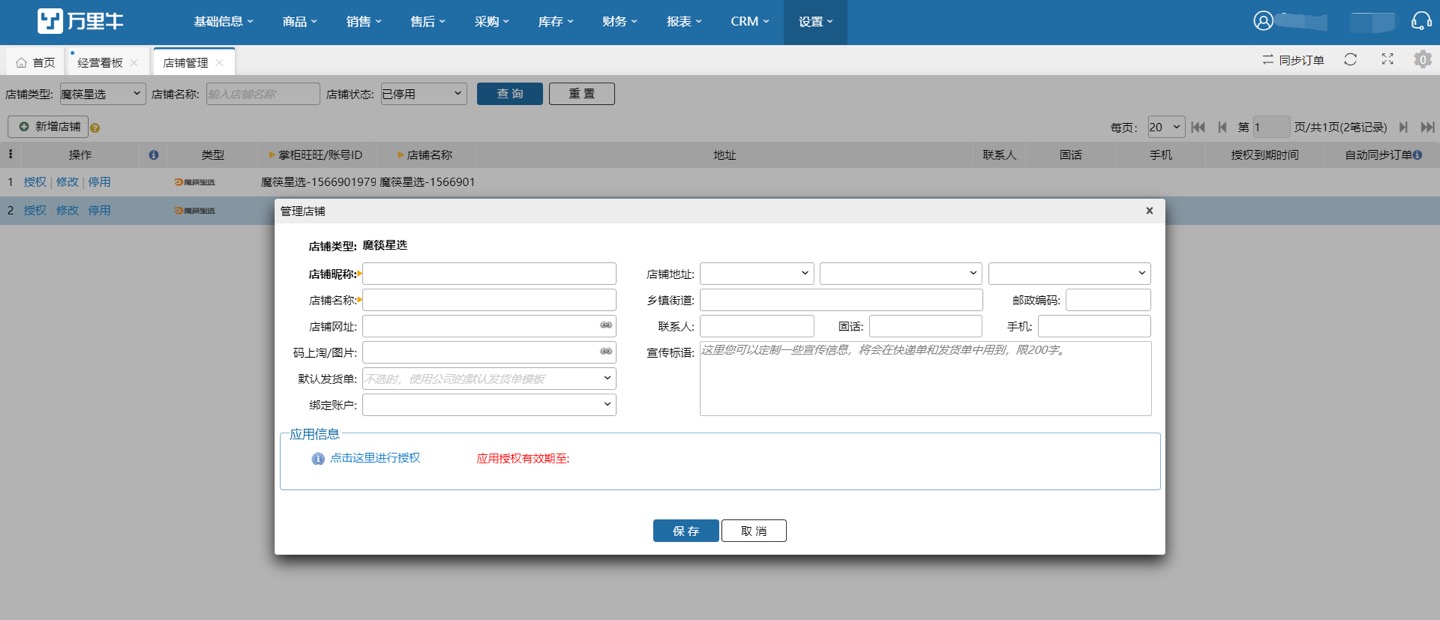Focus the 联系人 input field
1440x620 pixels.
pos(757,326)
